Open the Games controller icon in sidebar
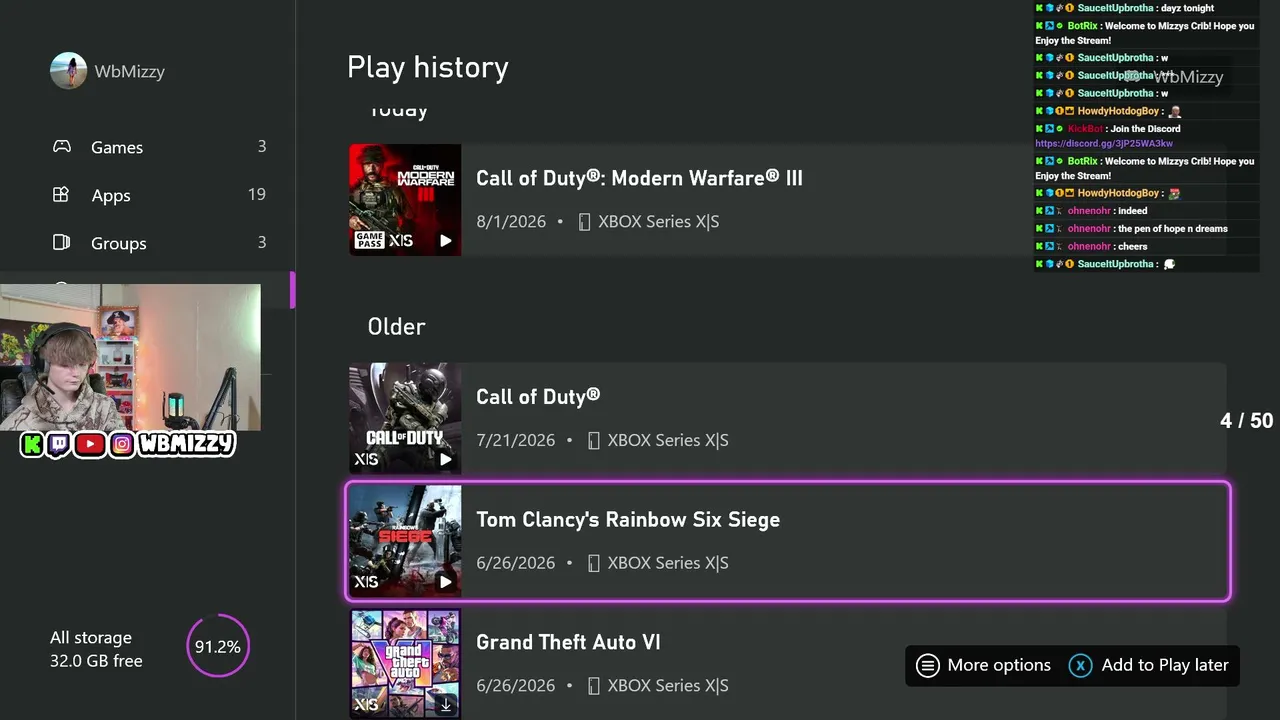Image resolution: width=1280 pixels, height=720 pixels. tap(62, 146)
